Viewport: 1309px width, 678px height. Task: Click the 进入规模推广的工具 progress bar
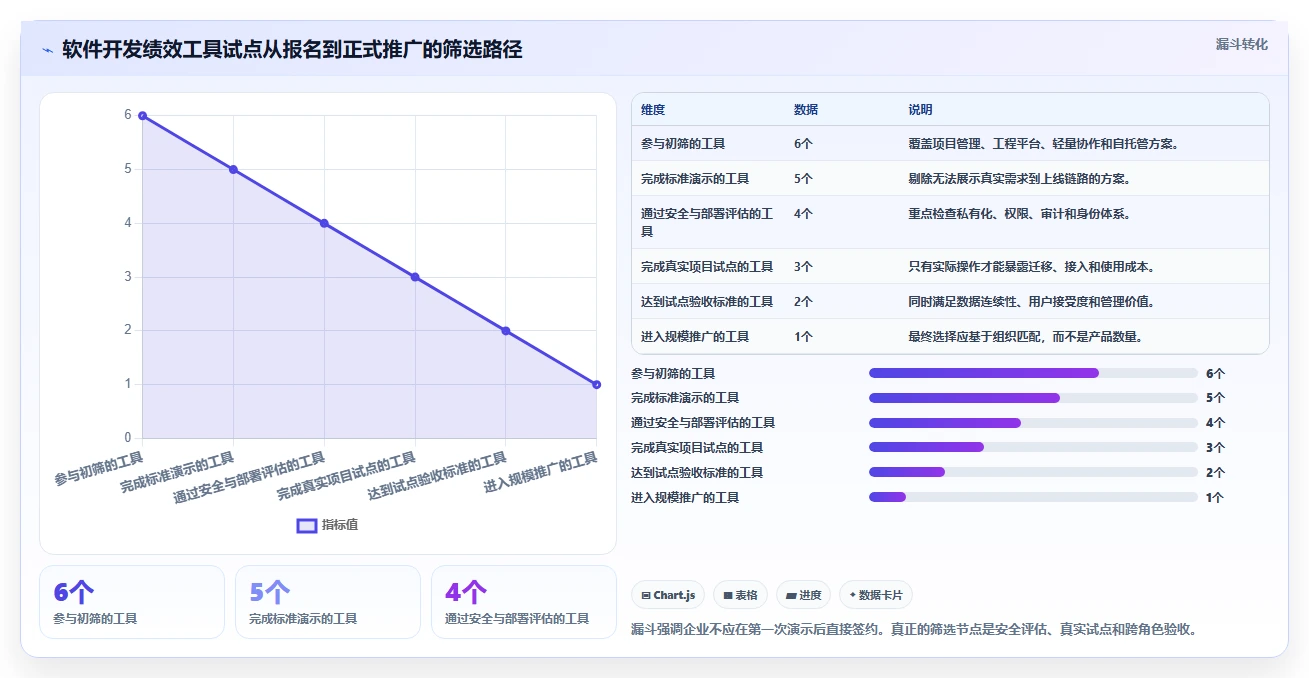(x=1033, y=497)
